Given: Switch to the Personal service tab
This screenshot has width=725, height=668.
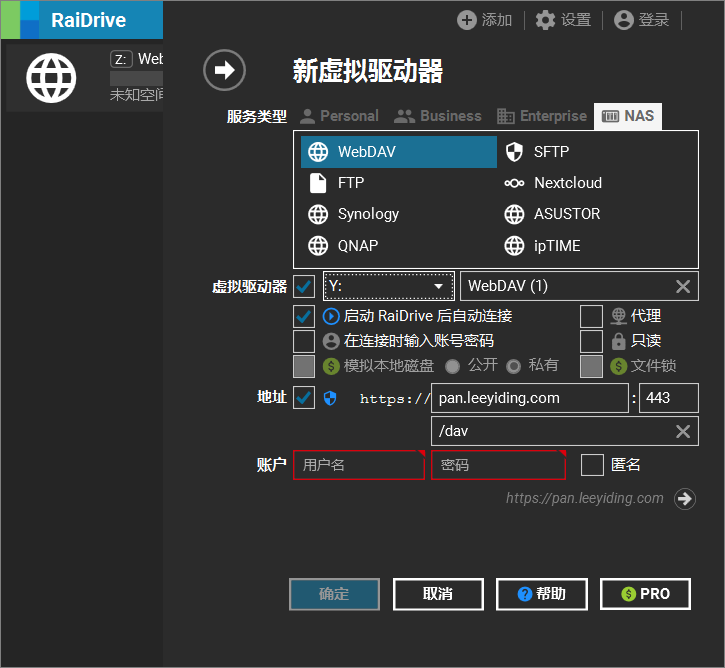Looking at the screenshot, I should coord(338,116).
